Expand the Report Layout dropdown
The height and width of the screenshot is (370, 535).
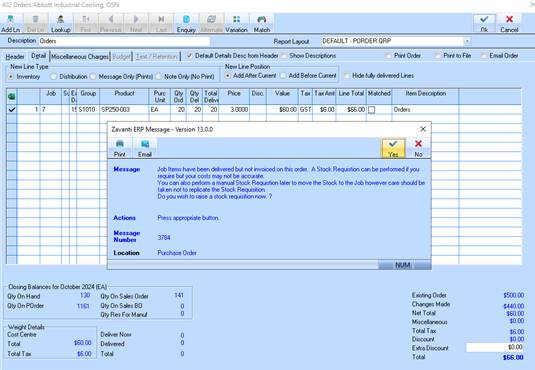tap(467, 41)
